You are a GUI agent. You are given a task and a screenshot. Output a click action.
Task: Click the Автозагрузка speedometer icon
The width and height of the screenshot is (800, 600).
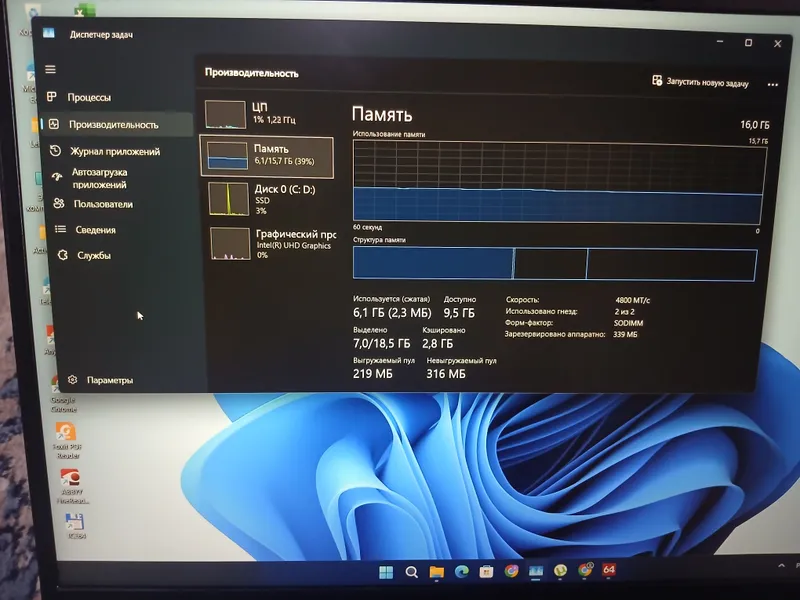click(57, 177)
